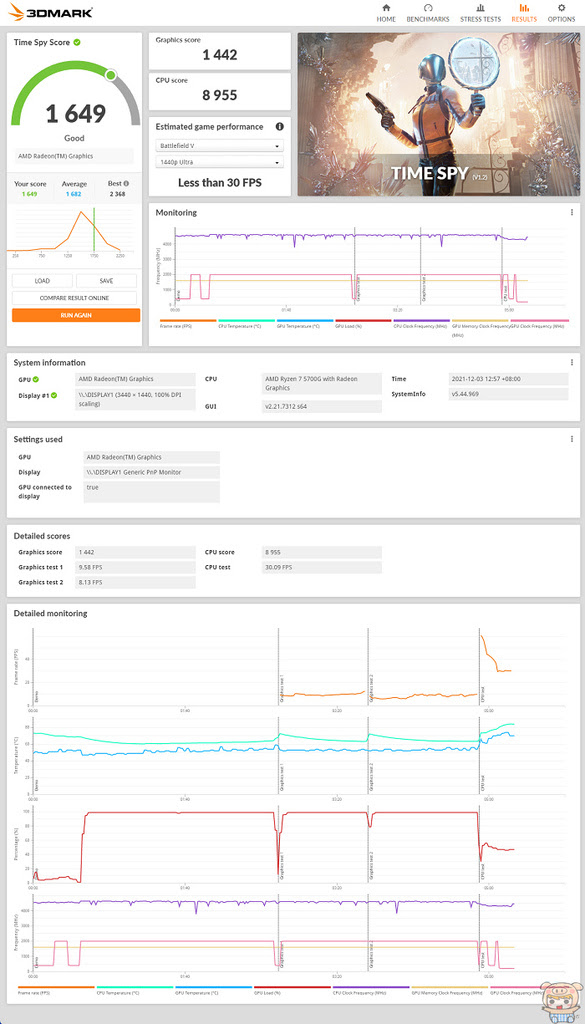This screenshot has height=1024, width=585.
Task: Open the System information three-dot menu
Action: (x=572, y=362)
